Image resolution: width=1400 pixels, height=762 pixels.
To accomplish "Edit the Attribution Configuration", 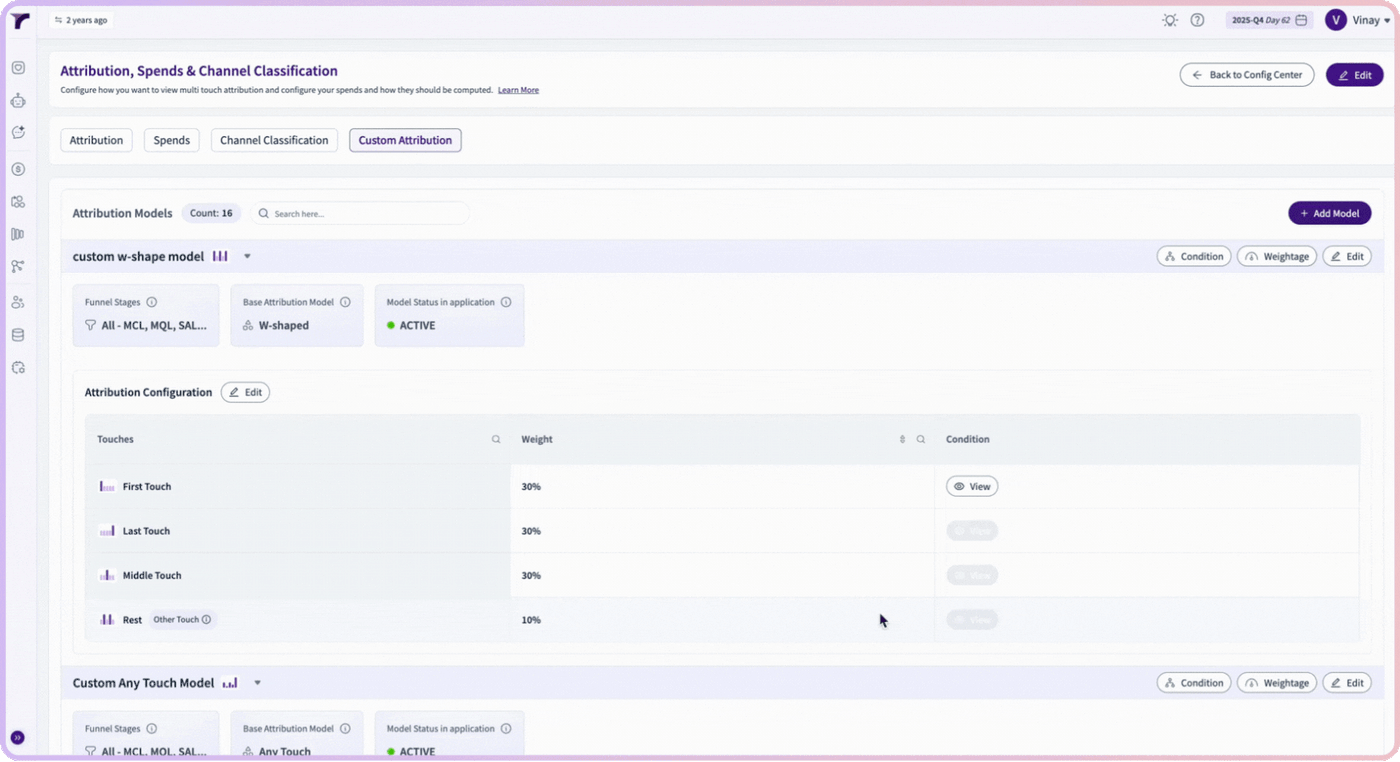I will 245,392.
